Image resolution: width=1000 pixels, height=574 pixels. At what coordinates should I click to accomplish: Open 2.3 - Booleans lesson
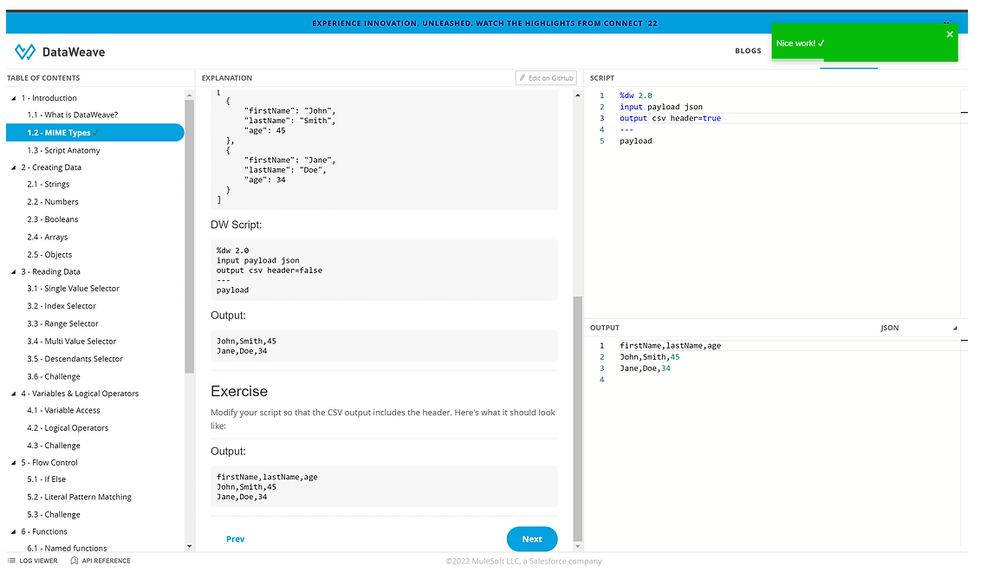click(x=52, y=219)
